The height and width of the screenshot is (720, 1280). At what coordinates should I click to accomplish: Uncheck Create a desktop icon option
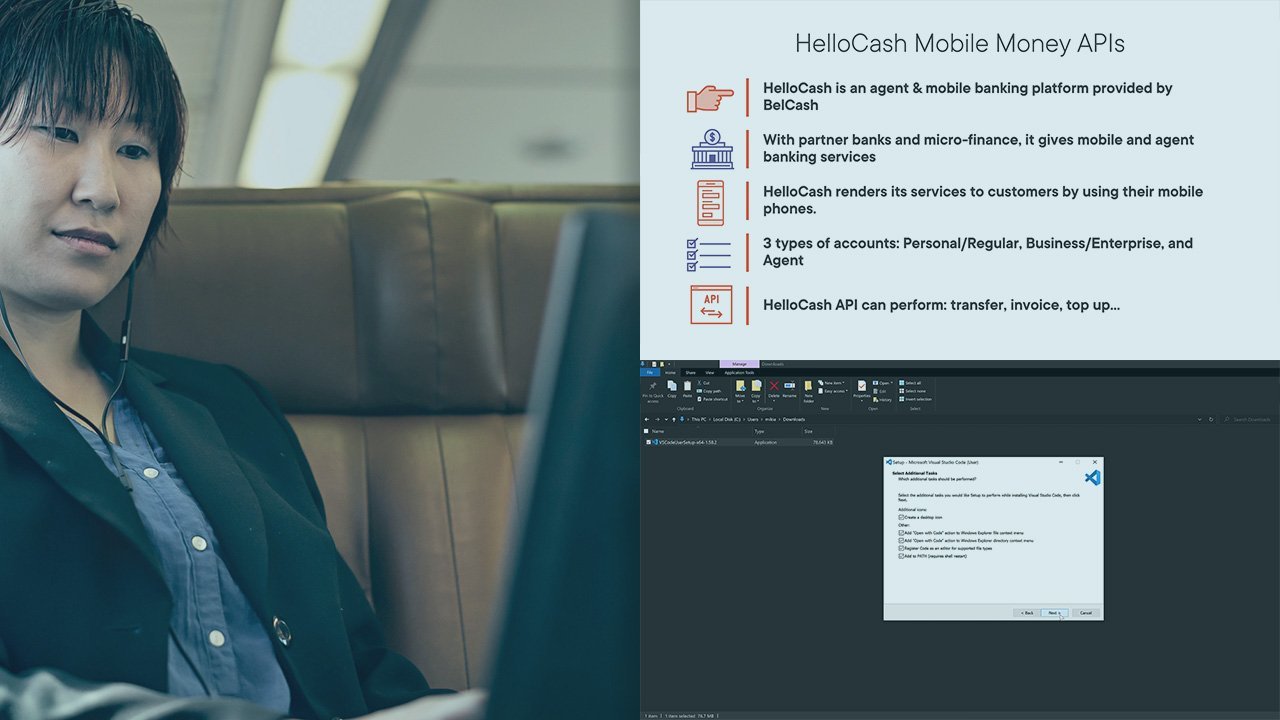pos(901,517)
